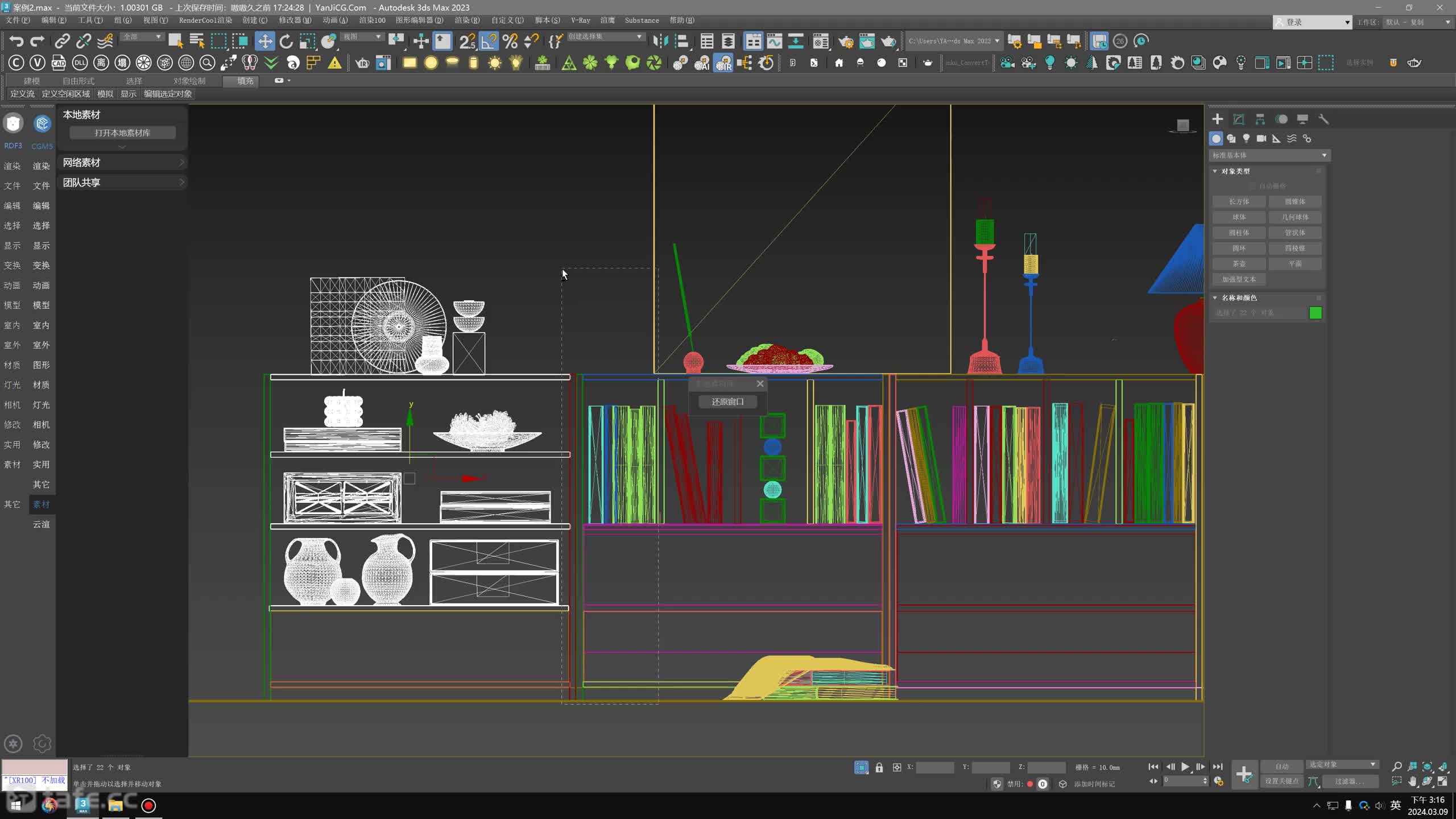Open the selection filter 全部 dropdown
The width and height of the screenshot is (1456, 819).
[x=142, y=37]
